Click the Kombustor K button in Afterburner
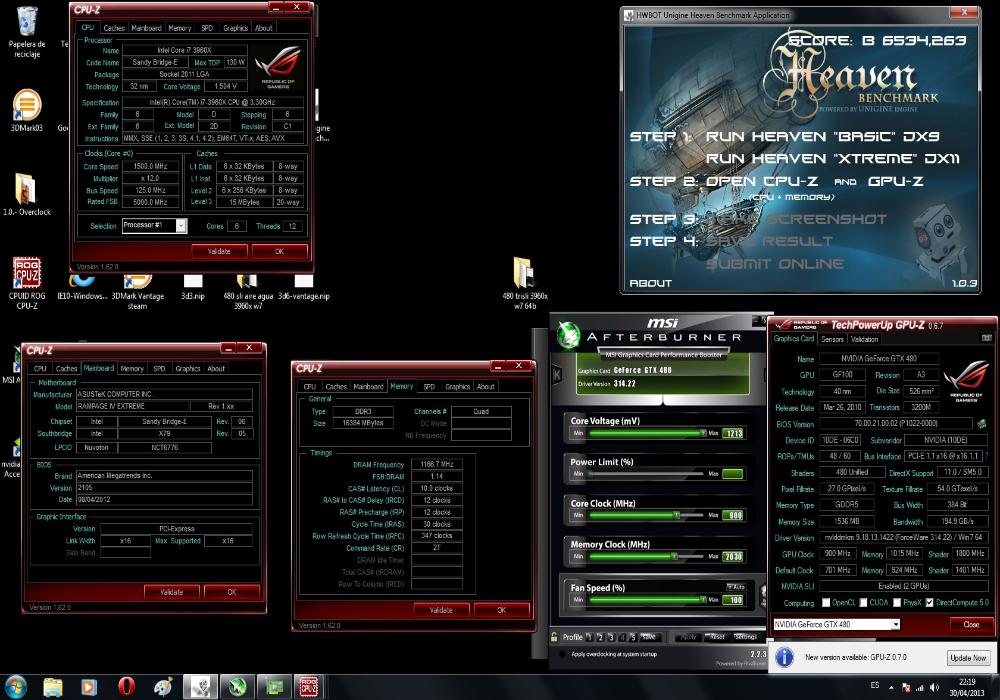The image size is (1000, 700). coord(557,375)
